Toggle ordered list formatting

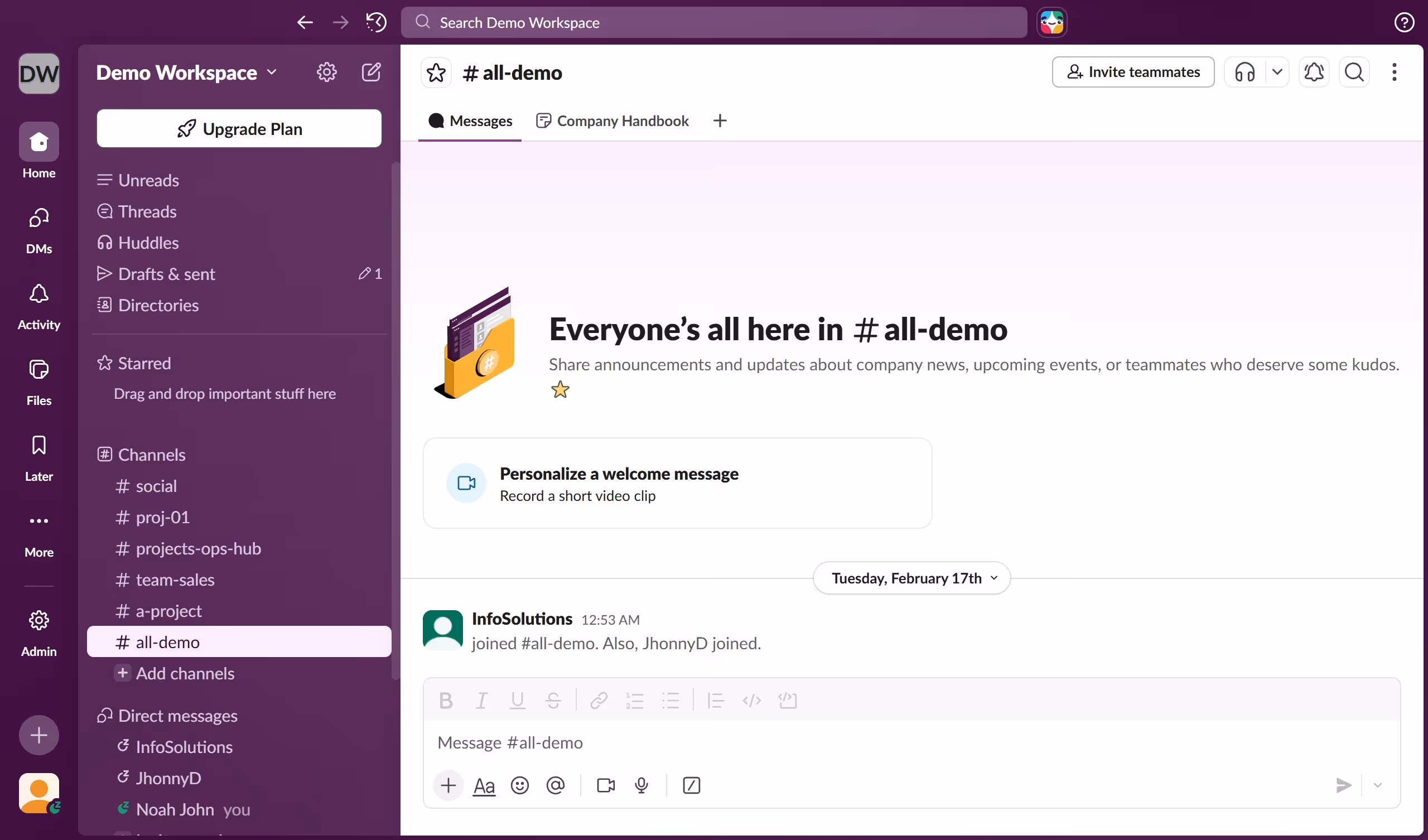[635, 701]
